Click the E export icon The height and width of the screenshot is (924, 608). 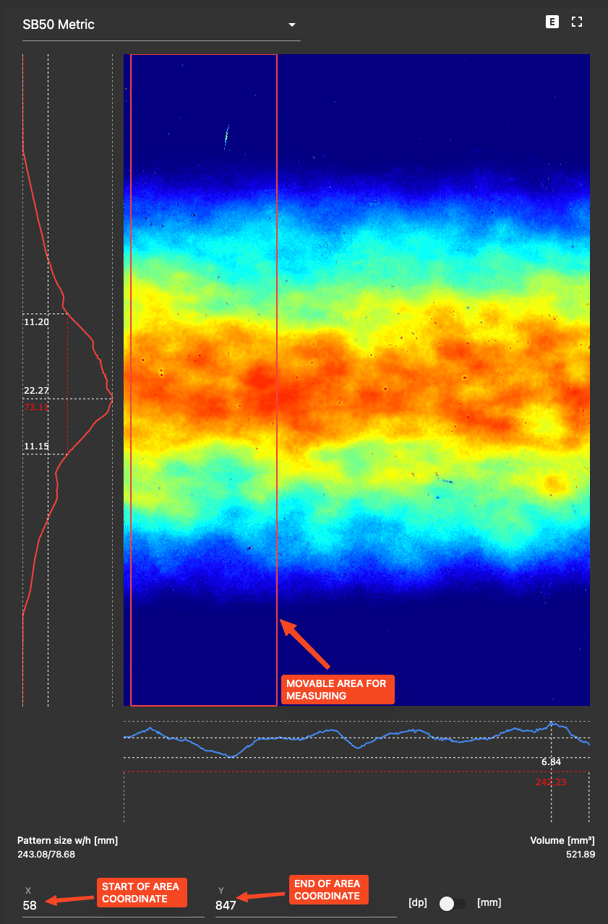[x=552, y=22]
